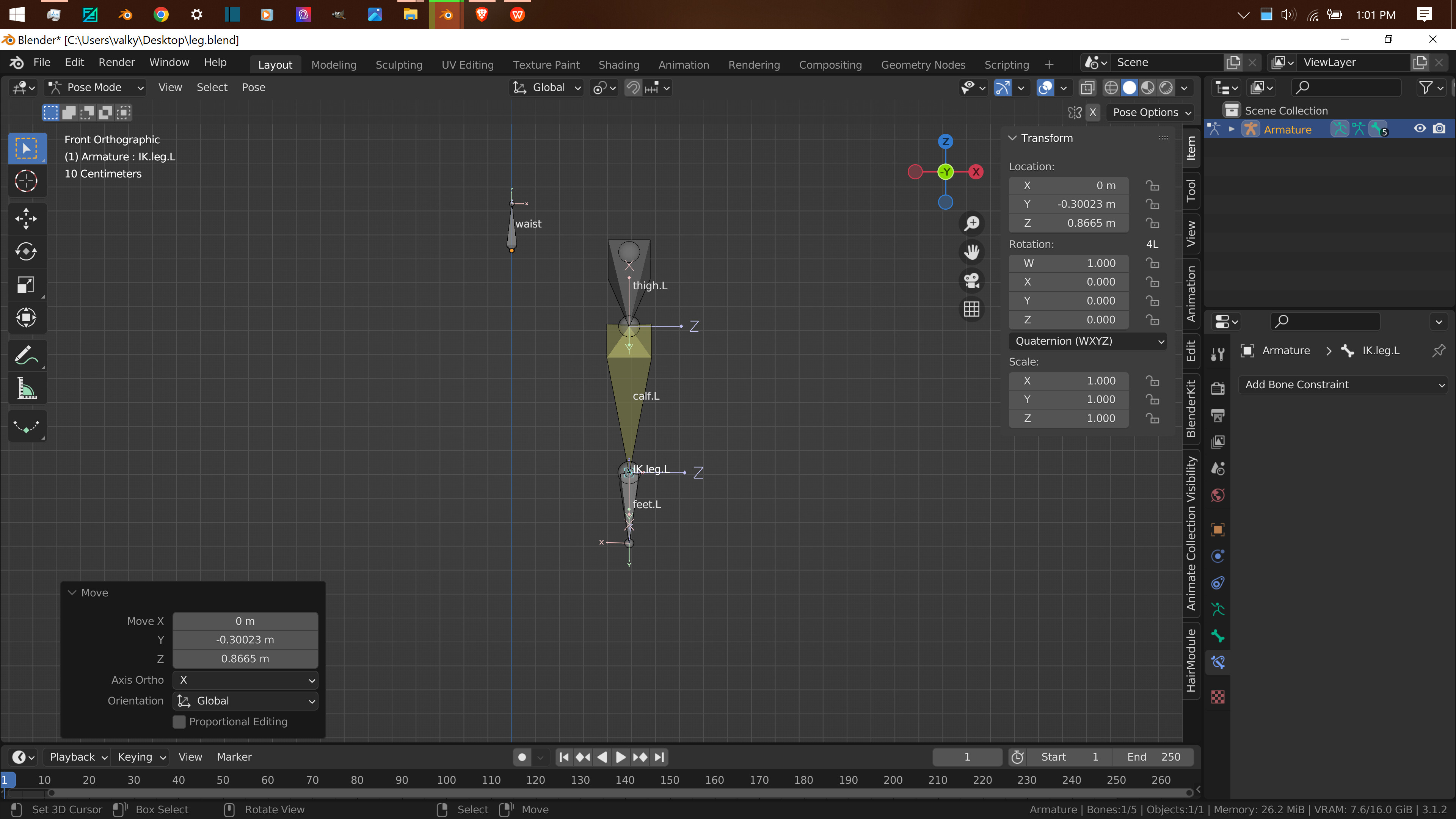Toggle lock on Location X
Screen dimensions: 1456x819
pyautogui.click(x=1152, y=185)
